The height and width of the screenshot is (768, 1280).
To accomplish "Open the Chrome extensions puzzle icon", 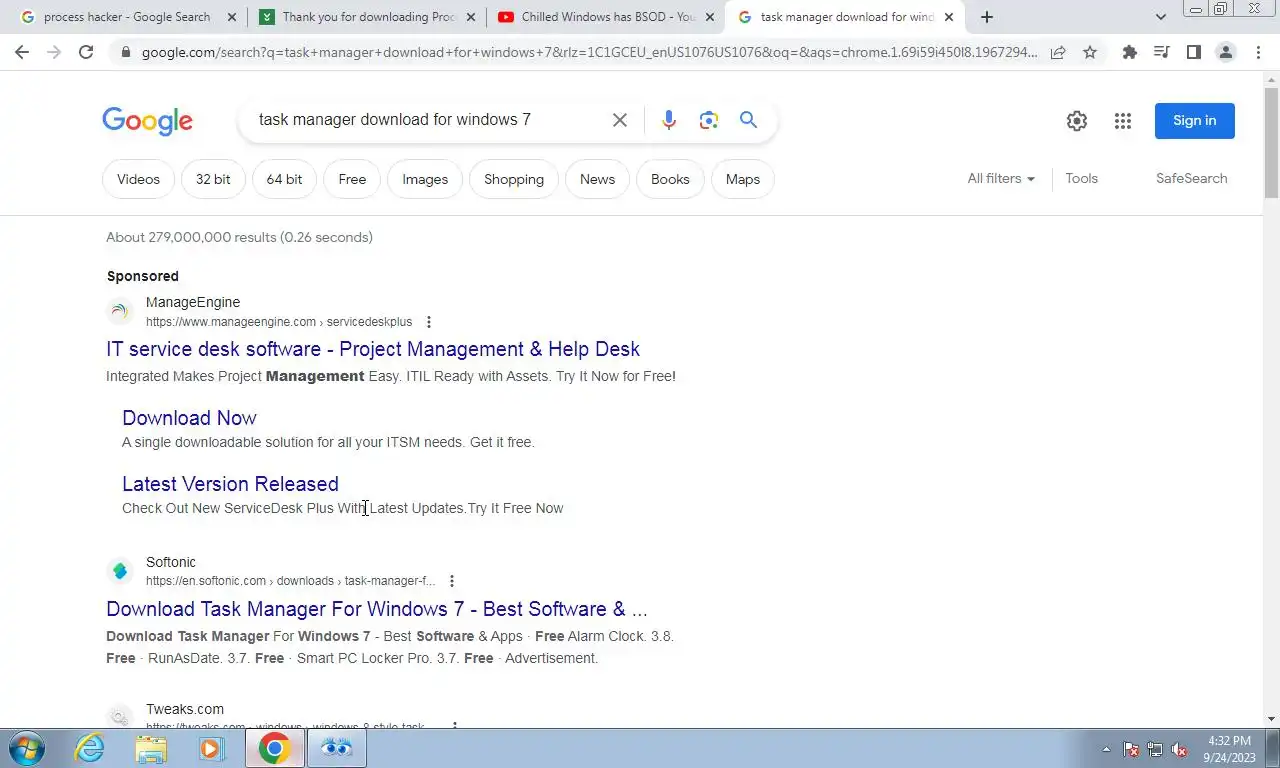I will coord(1130,52).
